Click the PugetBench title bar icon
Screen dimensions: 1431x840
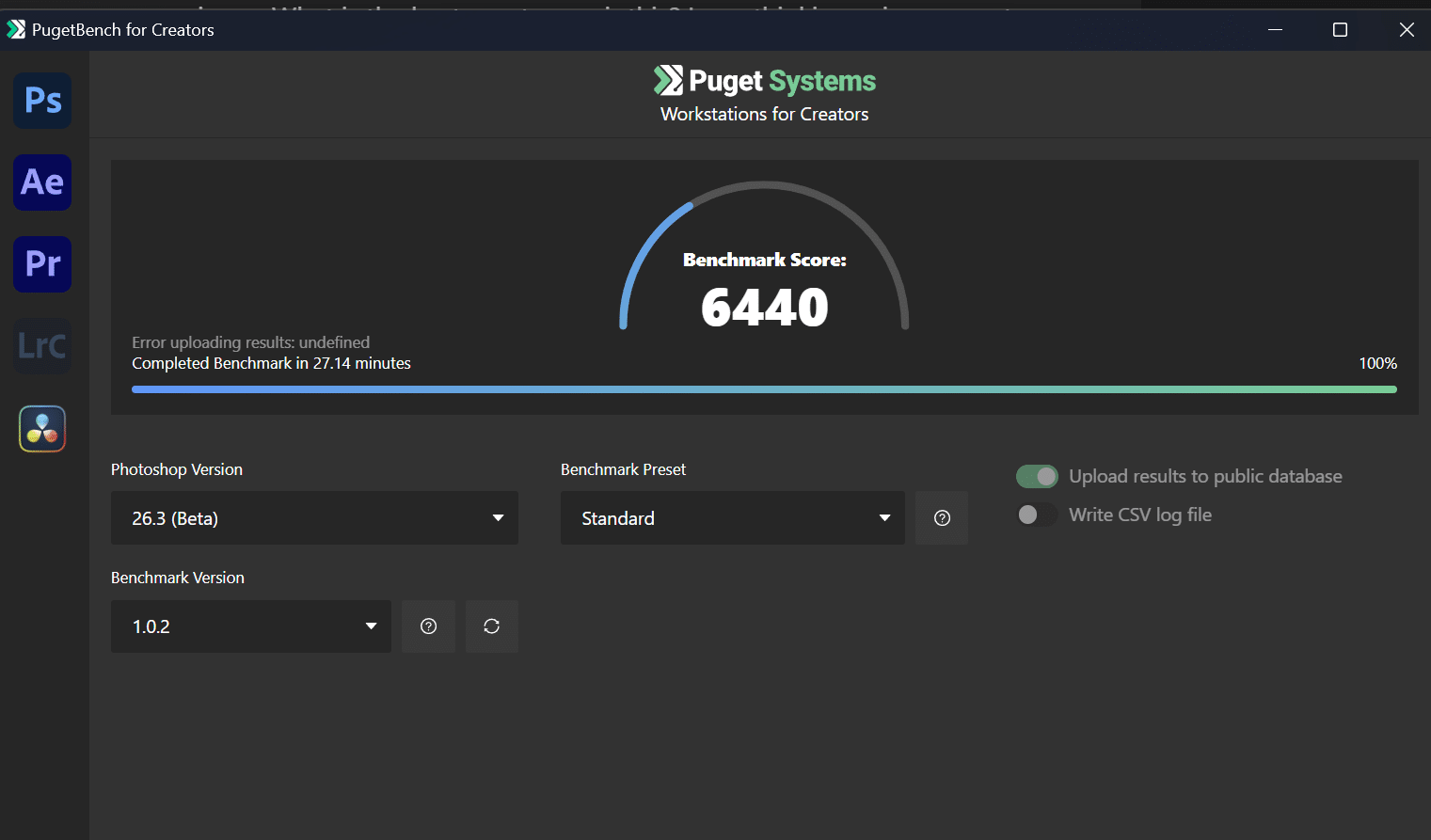pyautogui.click(x=16, y=30)
